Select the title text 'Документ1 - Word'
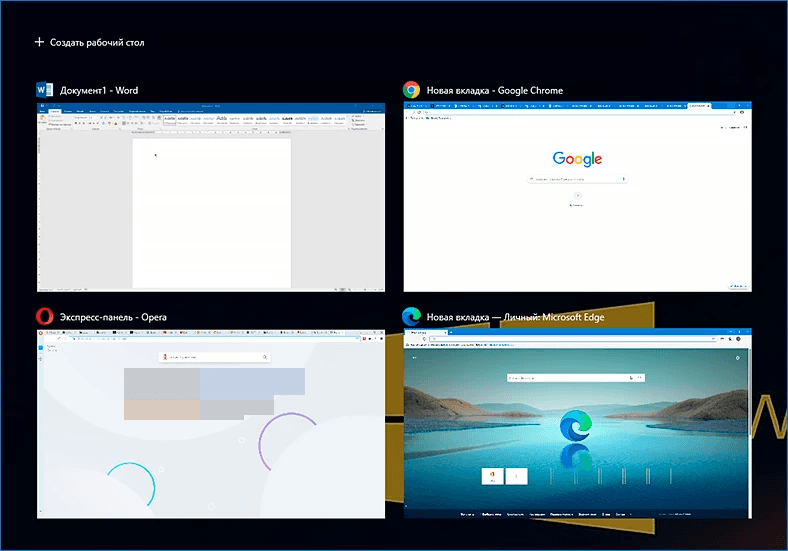This screenshot has width=788, height=551. coord(99,90)
